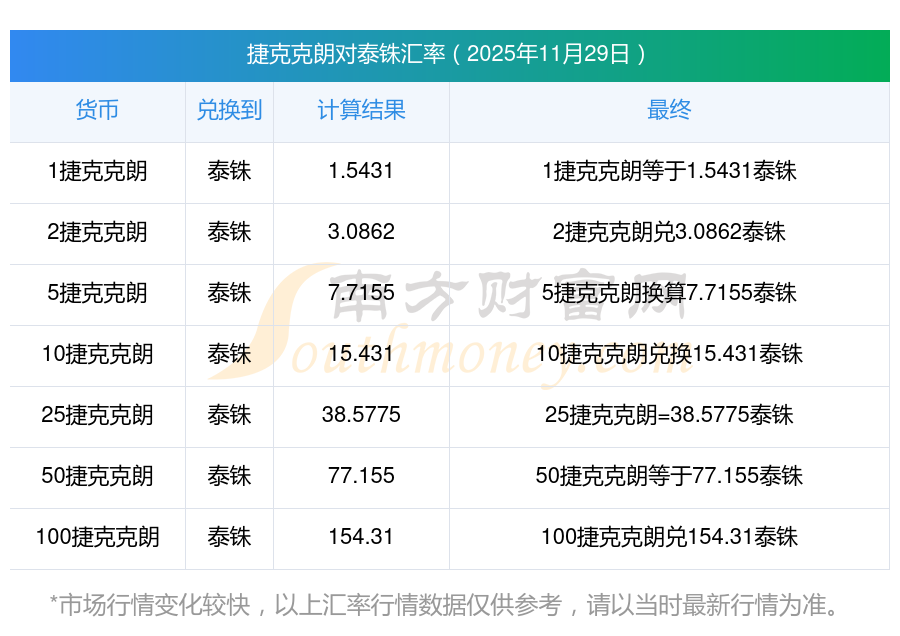
Task: Select the text 5捷克克朗换算7.7155泰铢
Action: pyautogui.click(x=669, y=293)
